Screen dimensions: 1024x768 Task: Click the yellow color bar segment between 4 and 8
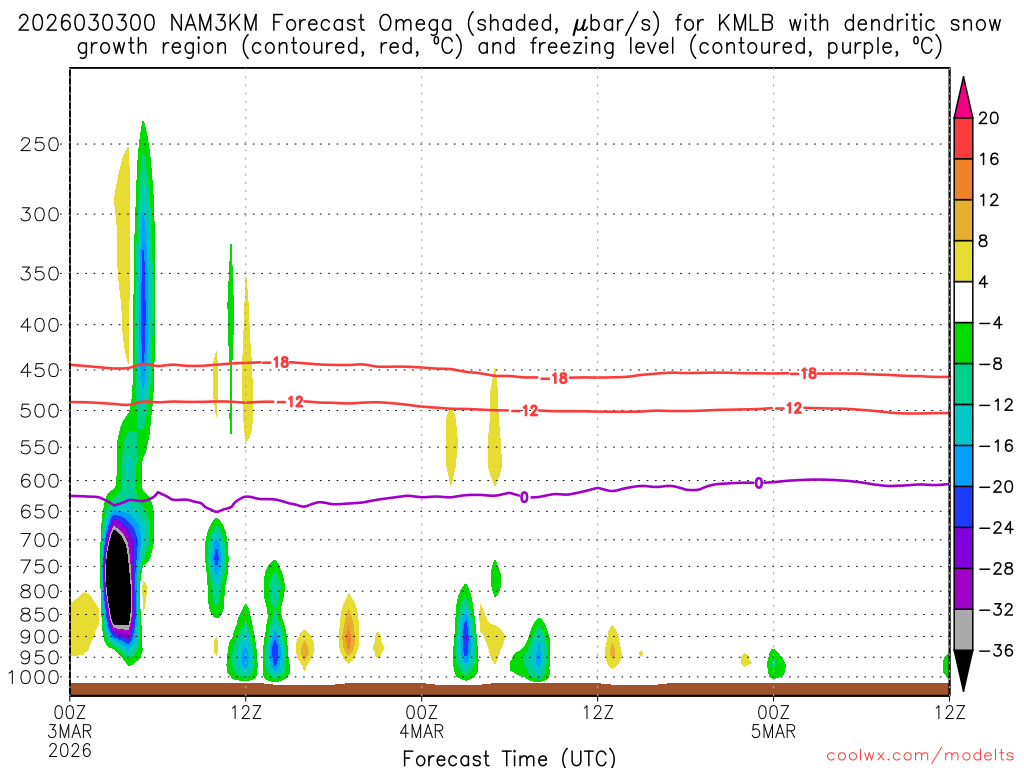(x=963, y=261)
